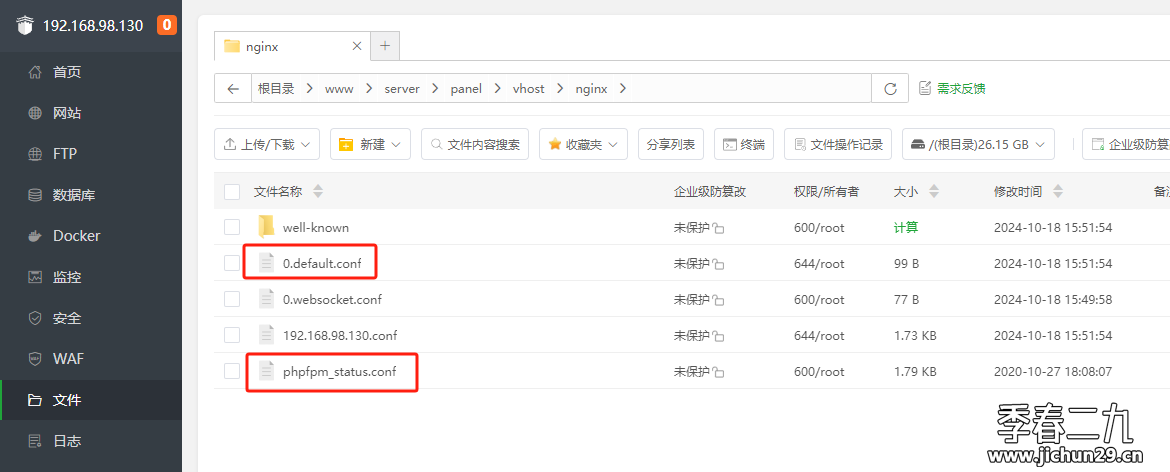Sort by modified time column arrows
The image size is (1170, 472).
click(1058, 191)
